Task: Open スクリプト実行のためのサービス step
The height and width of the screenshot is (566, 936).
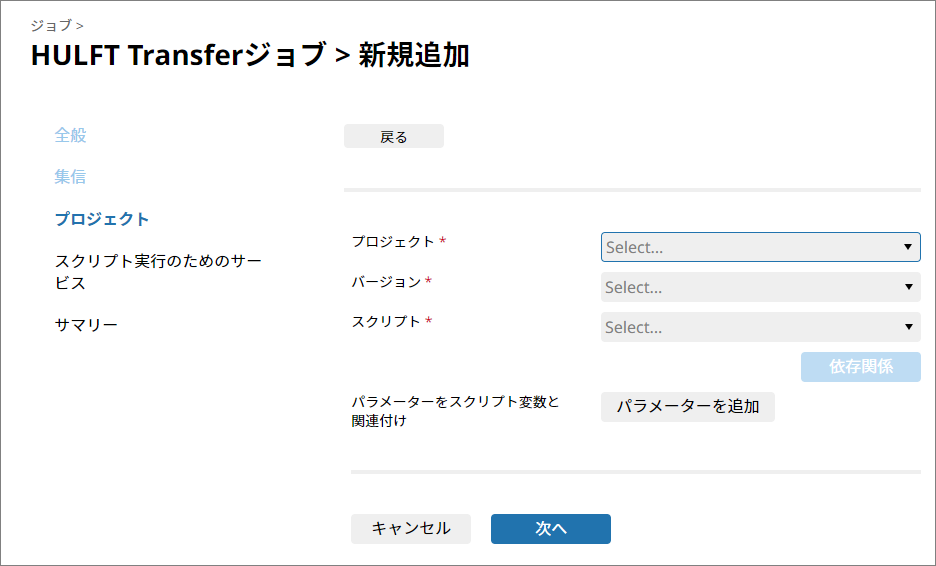Action: pyautogui.click(x=157, y=272)
